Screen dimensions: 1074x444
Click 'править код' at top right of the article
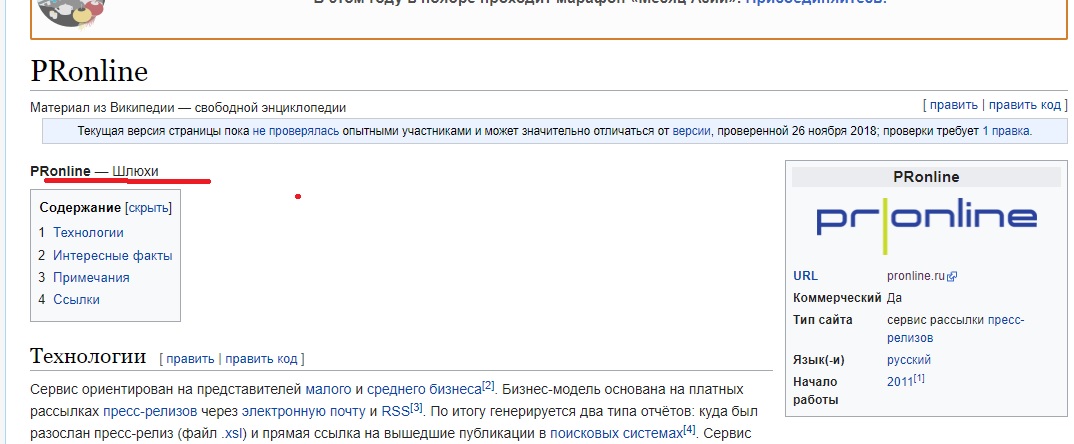pyautogui.click(x=1025, y=105)
